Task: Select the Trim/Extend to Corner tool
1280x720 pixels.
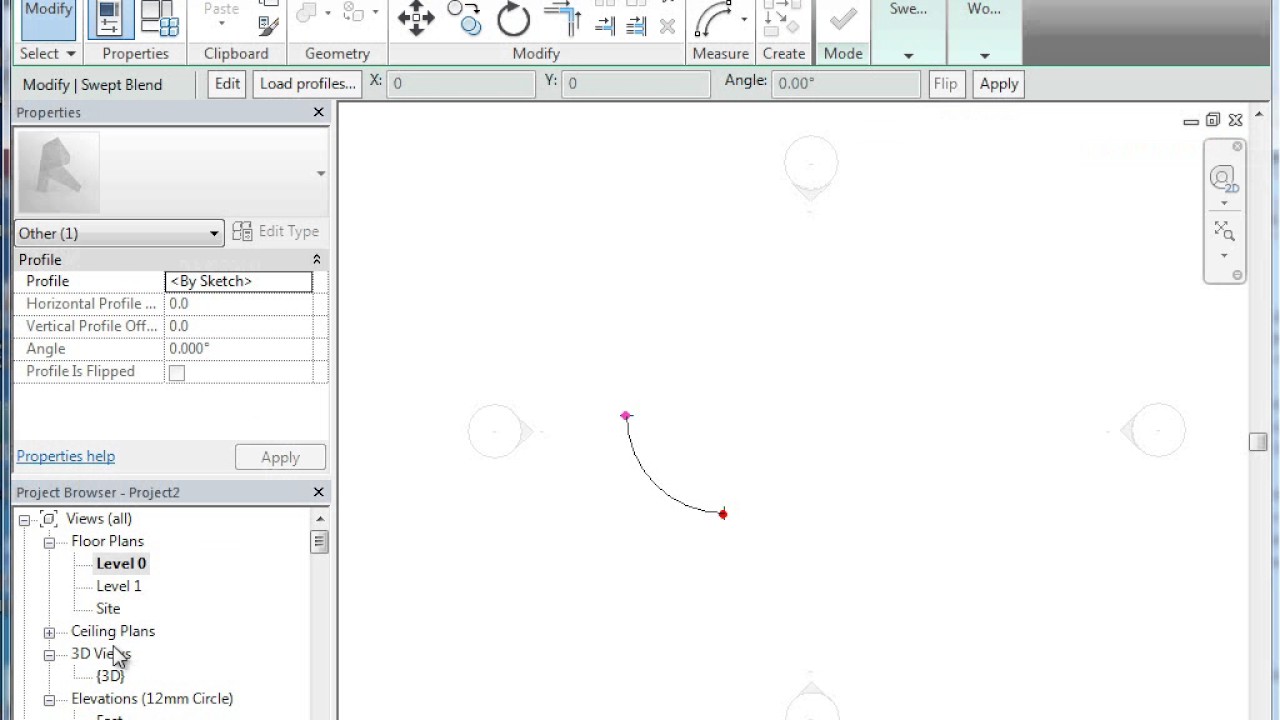Action: (x=562, y=18)
